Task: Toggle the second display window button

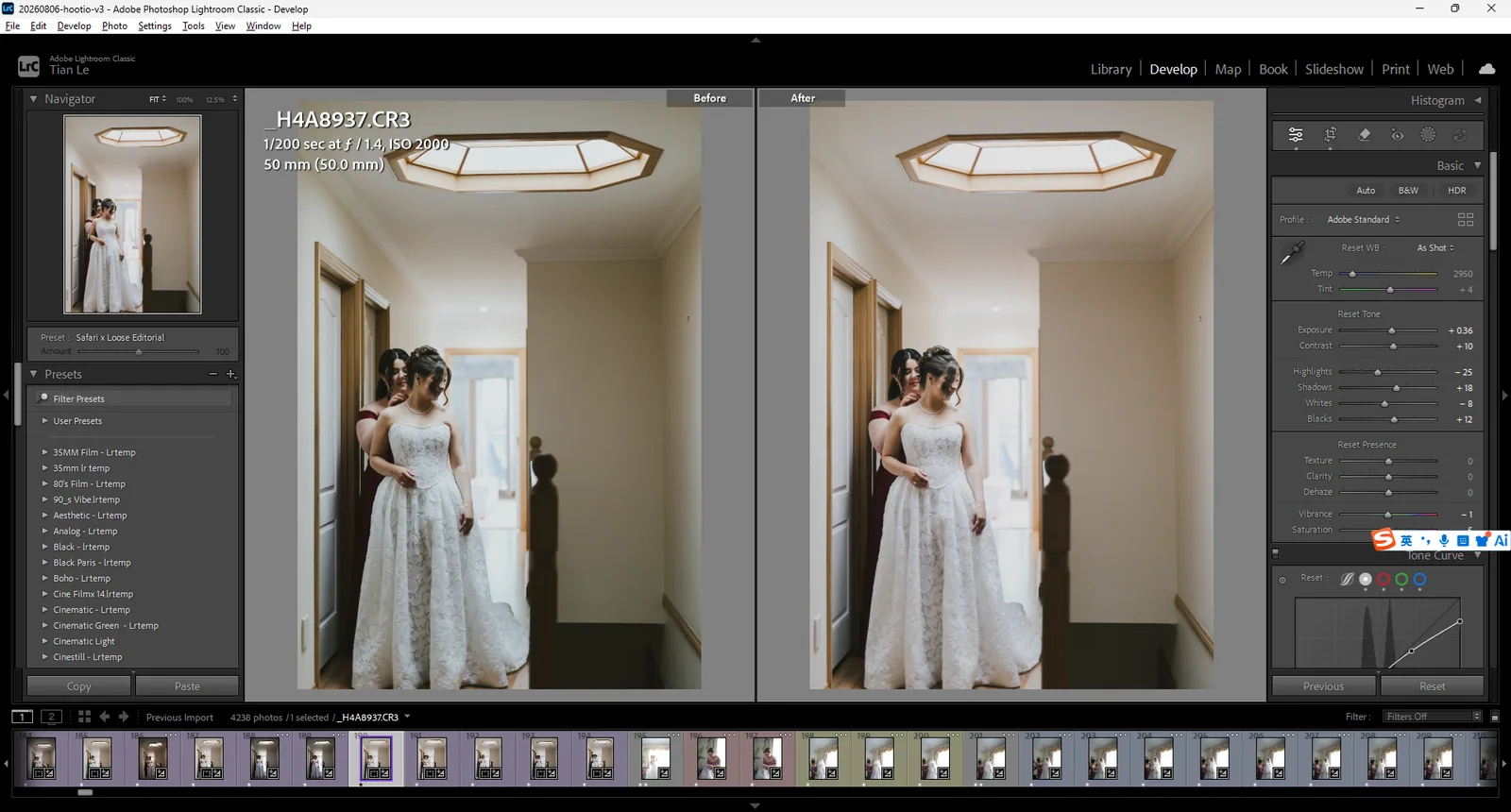Action: click(52, 717)
